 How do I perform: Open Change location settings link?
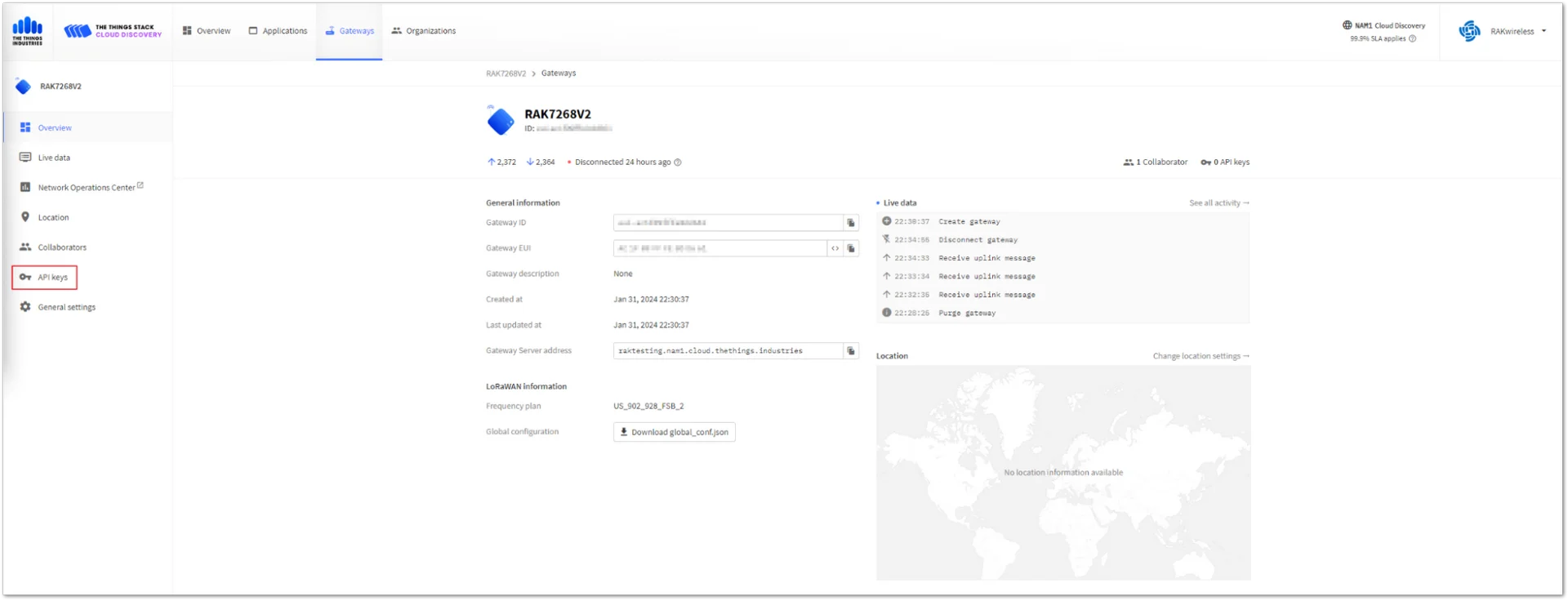pos(1200,356)
